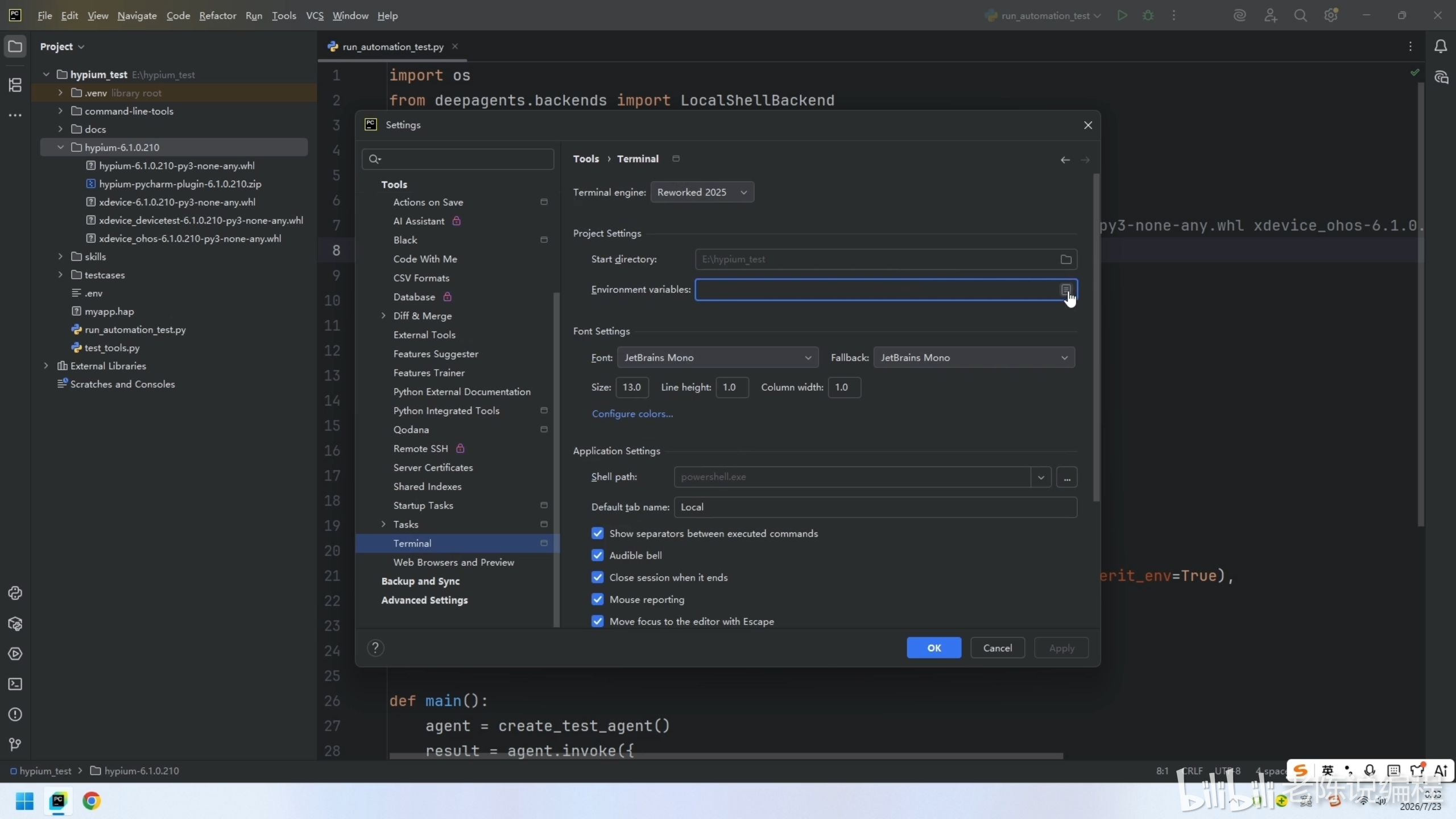Open AI Assistant chat icon in right sidebar

click(1441, 77)
